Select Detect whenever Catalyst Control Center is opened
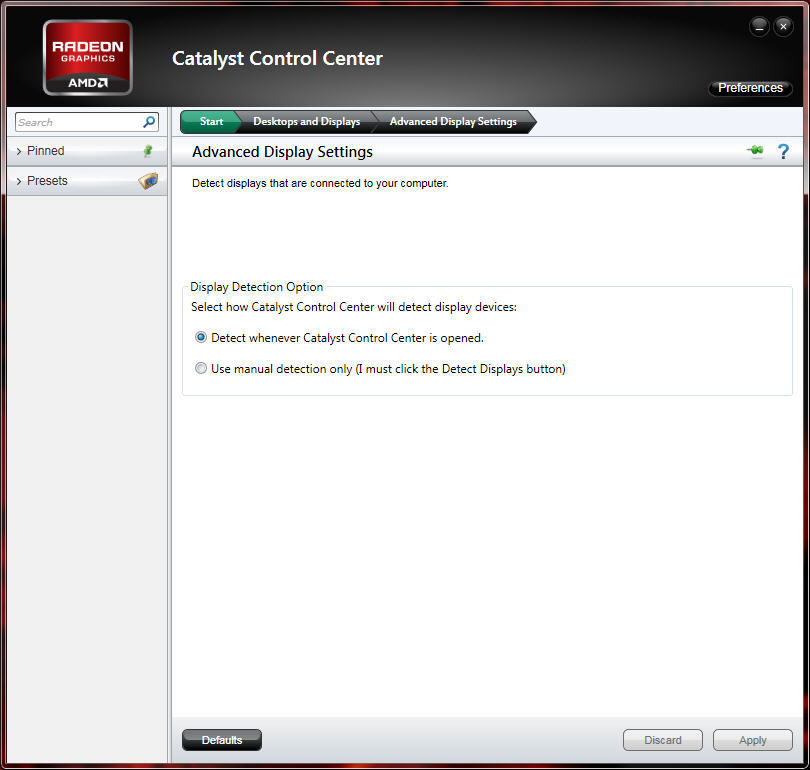The height and width of the screenshot is (770, 810). point(201,337)
